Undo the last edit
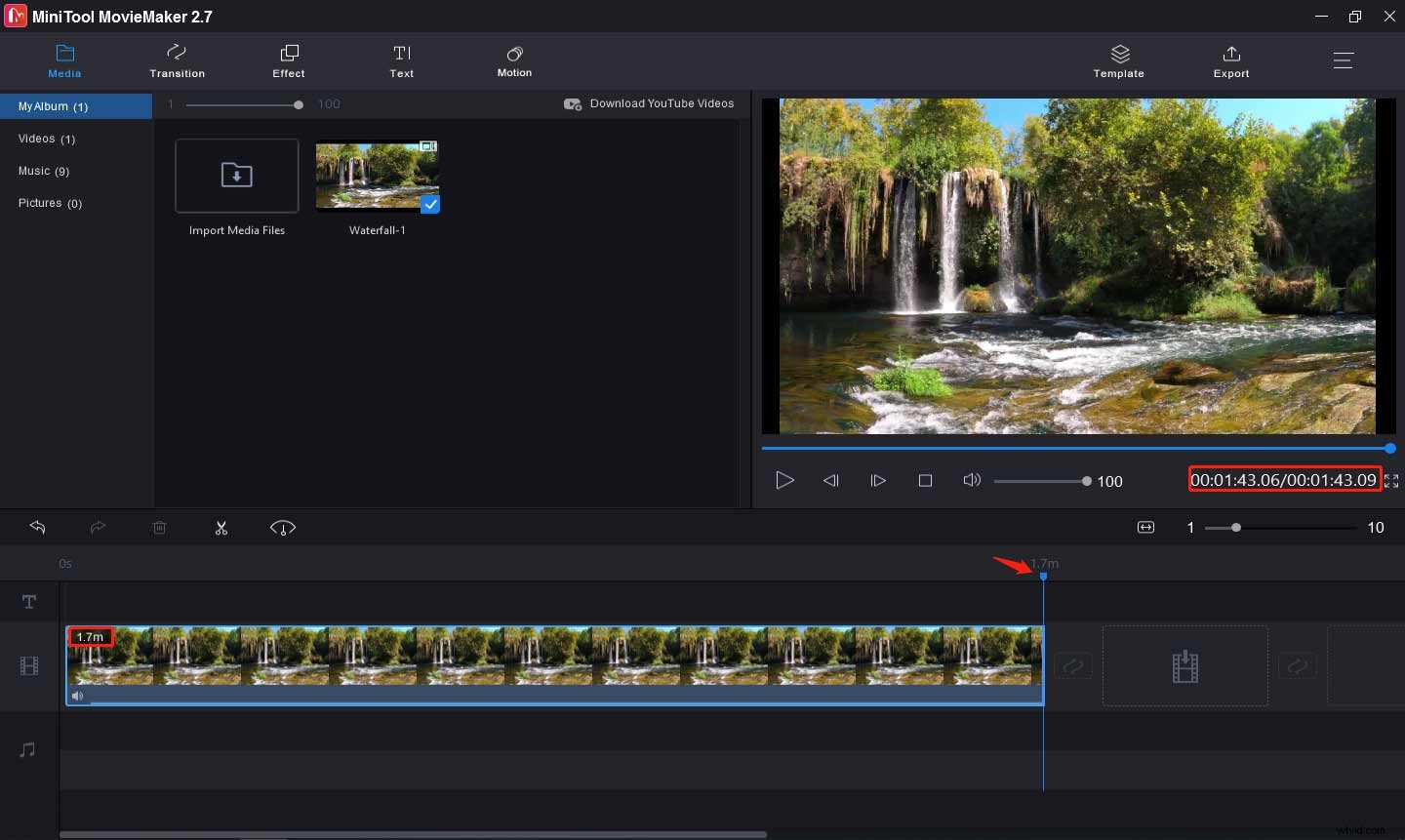Image resolution: width=1405 pixels, height=840 pixels. [37, 527]
